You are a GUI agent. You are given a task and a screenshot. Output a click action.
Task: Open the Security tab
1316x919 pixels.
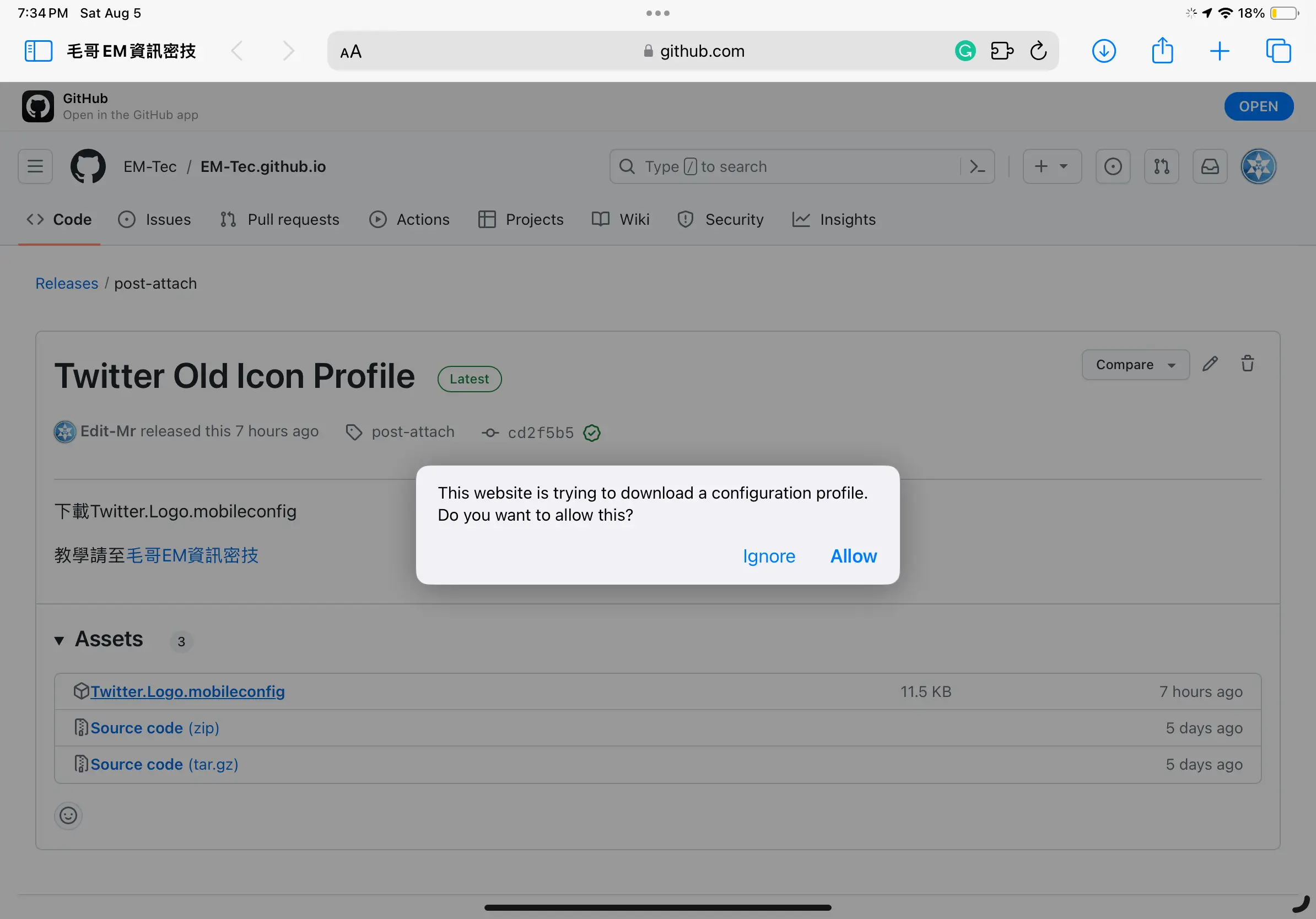[x=720, y=220]
